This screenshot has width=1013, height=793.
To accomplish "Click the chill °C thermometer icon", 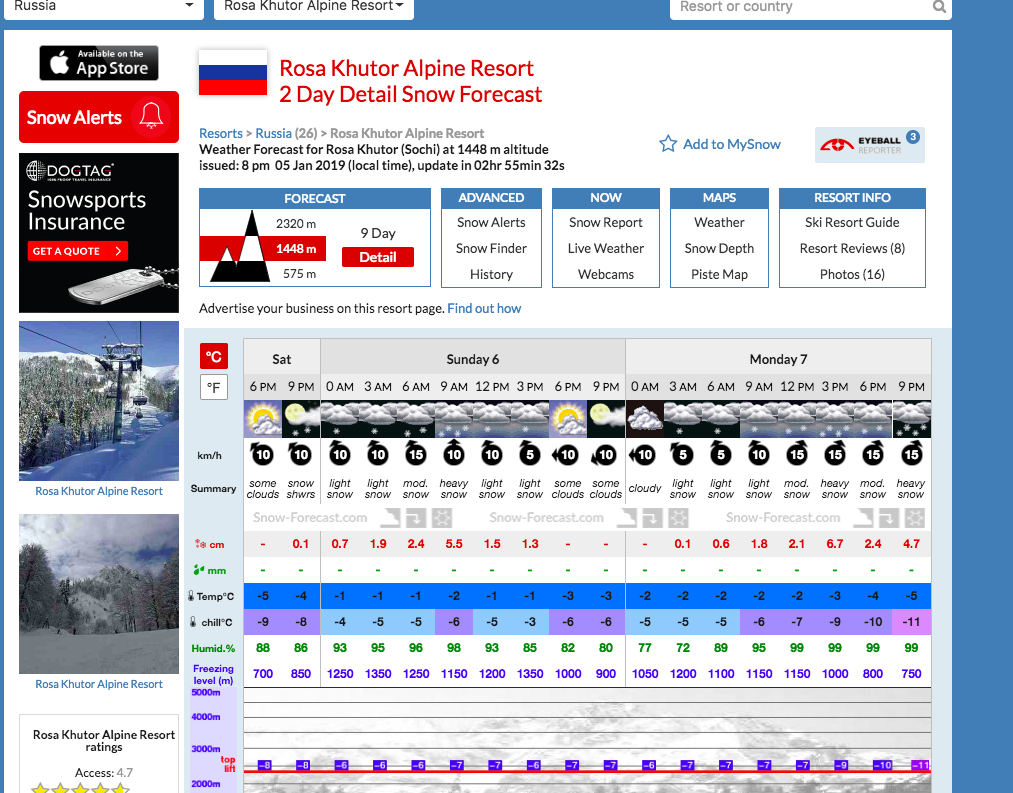I will [x=193, y=622].
